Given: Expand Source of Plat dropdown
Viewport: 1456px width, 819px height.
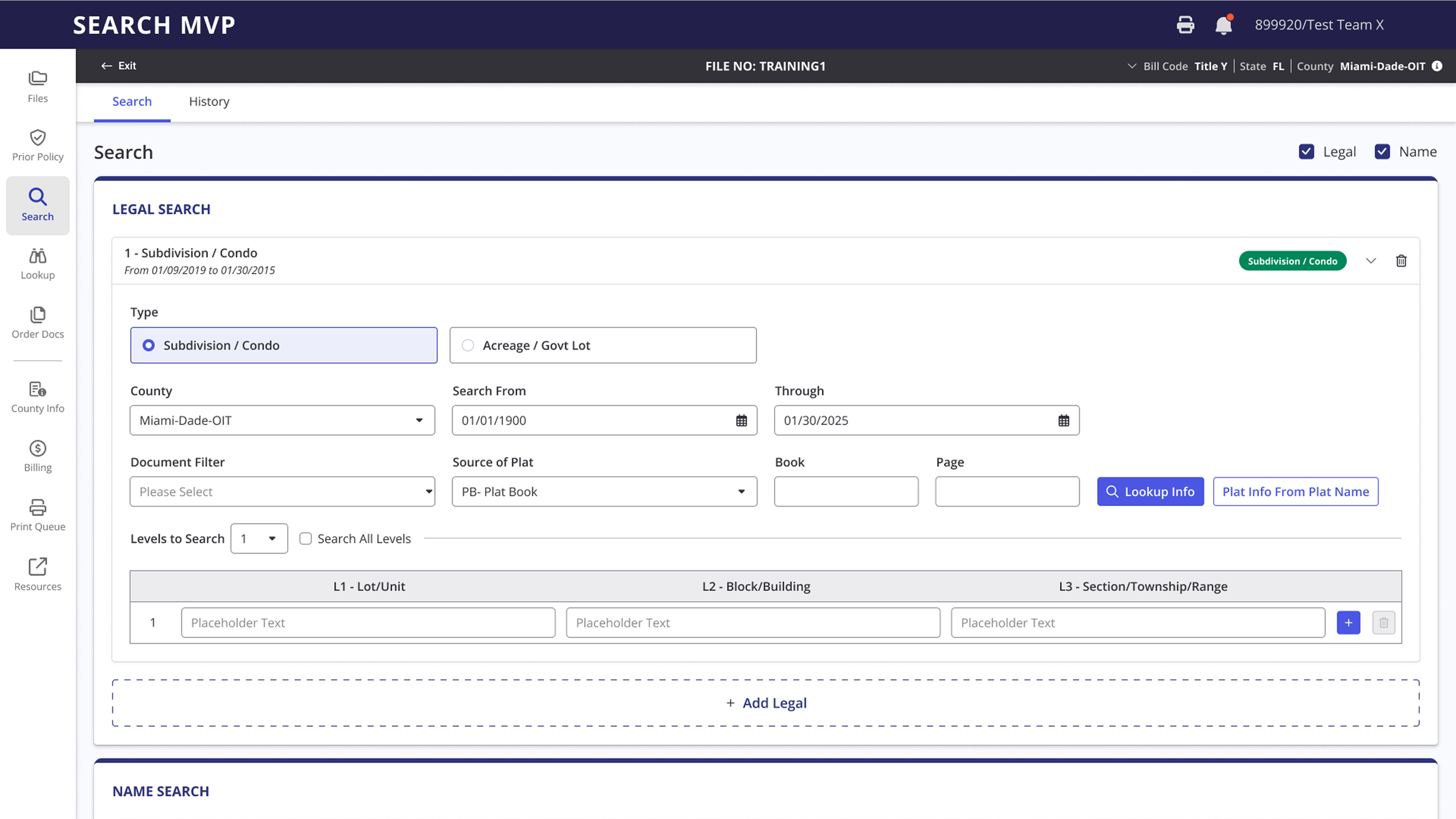Looking at the screenshot, I should click(x=604, y=492).
